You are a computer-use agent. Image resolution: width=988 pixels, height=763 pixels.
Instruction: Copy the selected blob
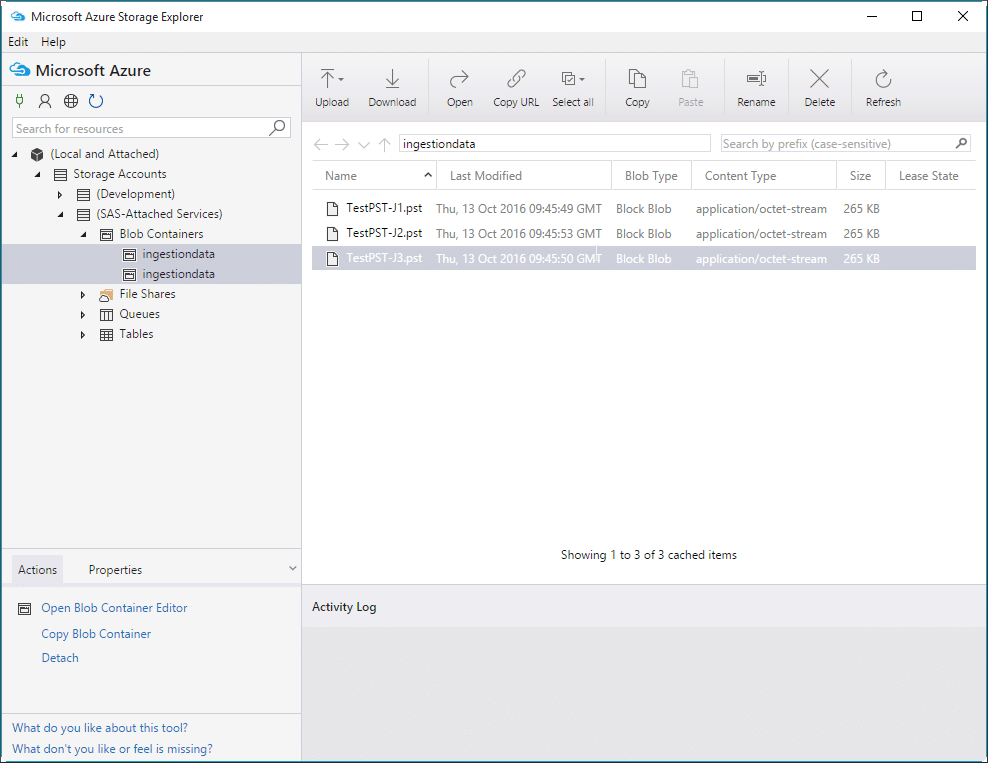[637, 88]
